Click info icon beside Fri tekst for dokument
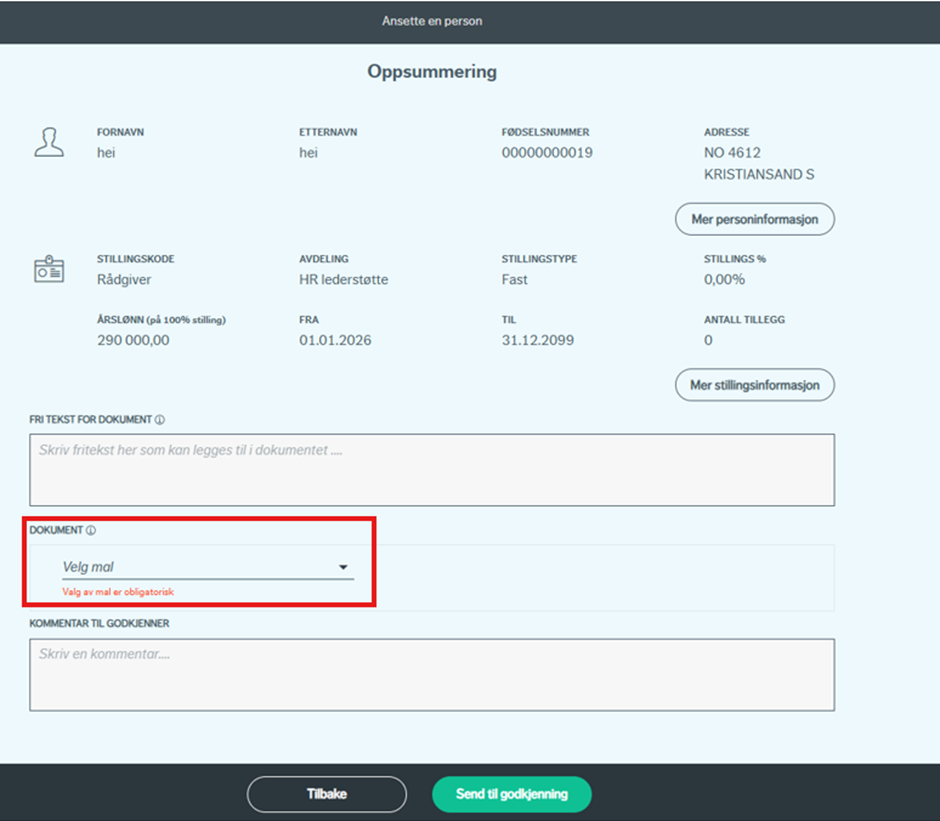This screenshot has width=940, height=821. click(x=160, y=420)
